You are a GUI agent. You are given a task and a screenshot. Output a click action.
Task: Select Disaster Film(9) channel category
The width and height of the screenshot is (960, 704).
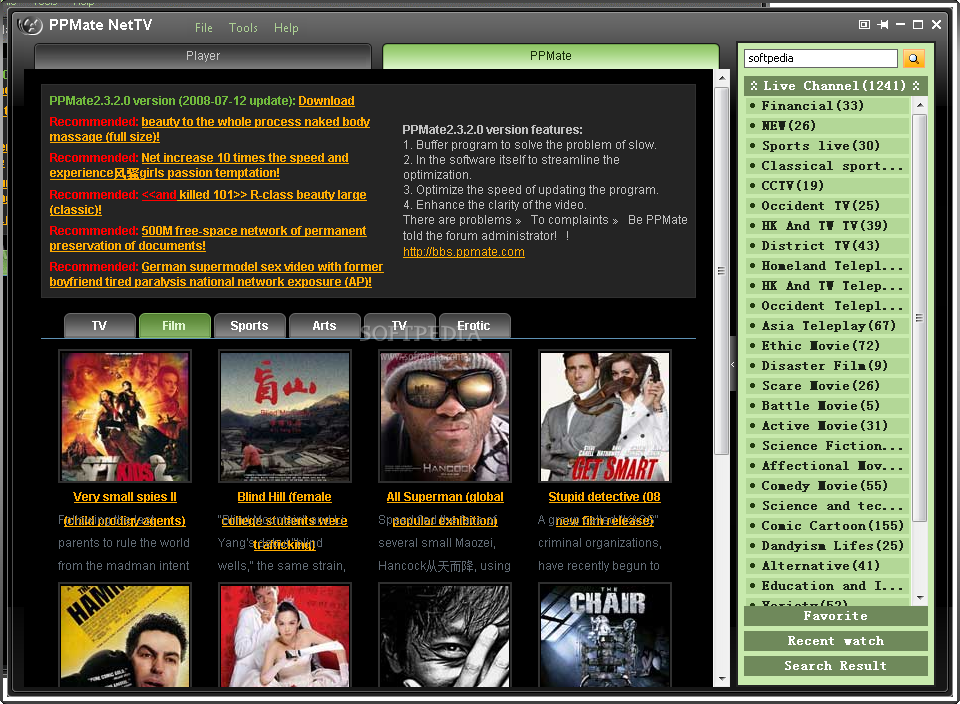828,365
